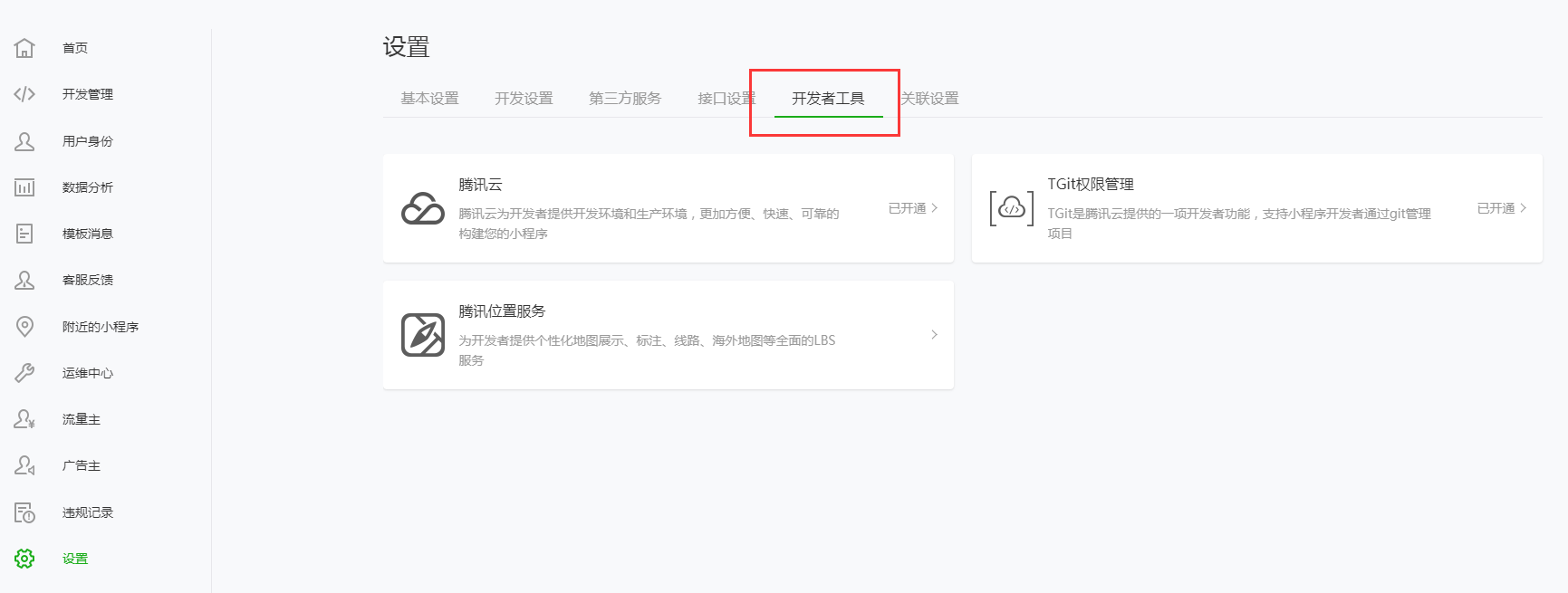Screen dimensions: 1568x593
Task: Click the document-with-clock icon for 违规记录
Action: (24, 512)
